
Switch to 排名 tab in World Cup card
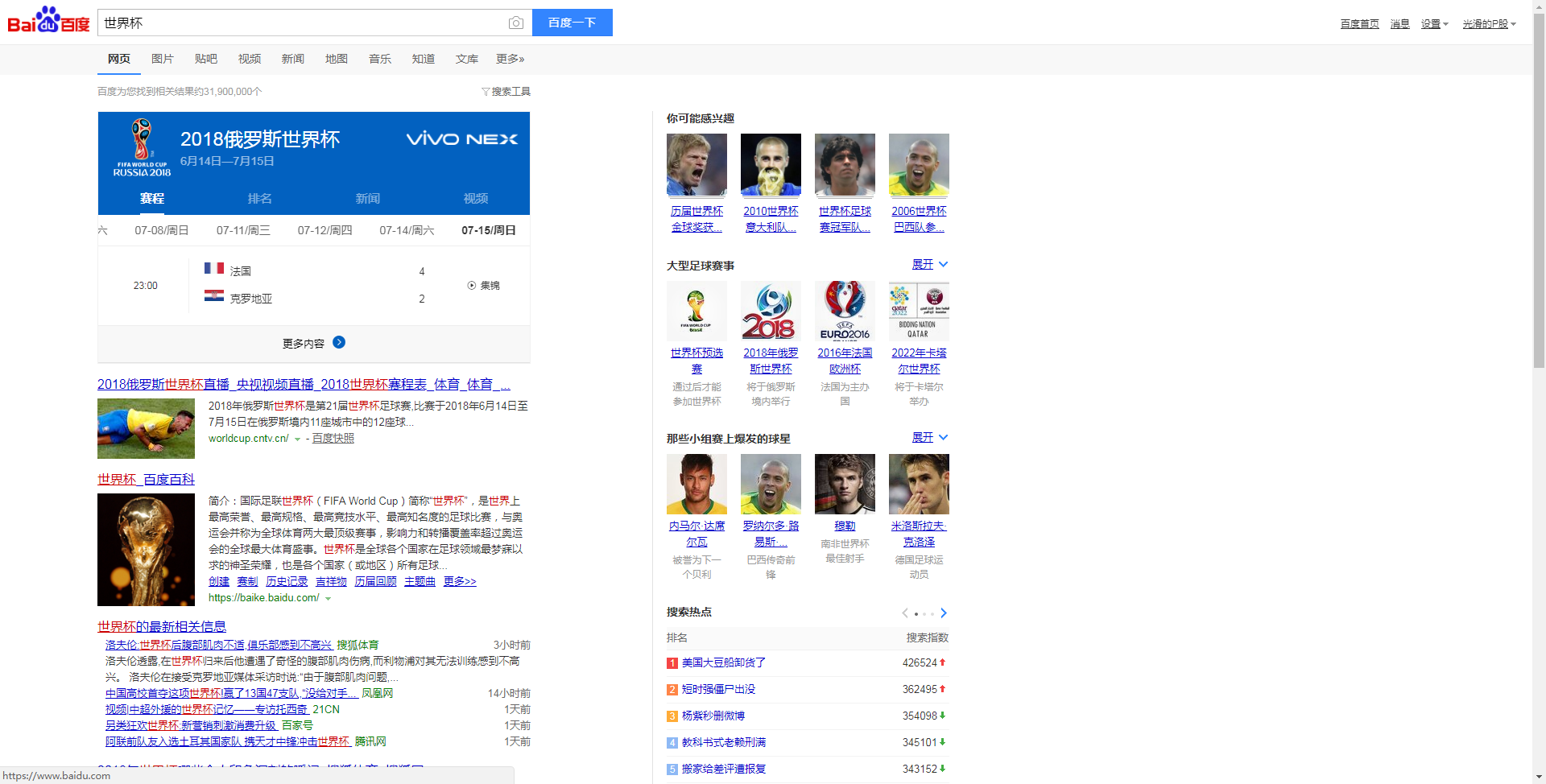[260, 198]
